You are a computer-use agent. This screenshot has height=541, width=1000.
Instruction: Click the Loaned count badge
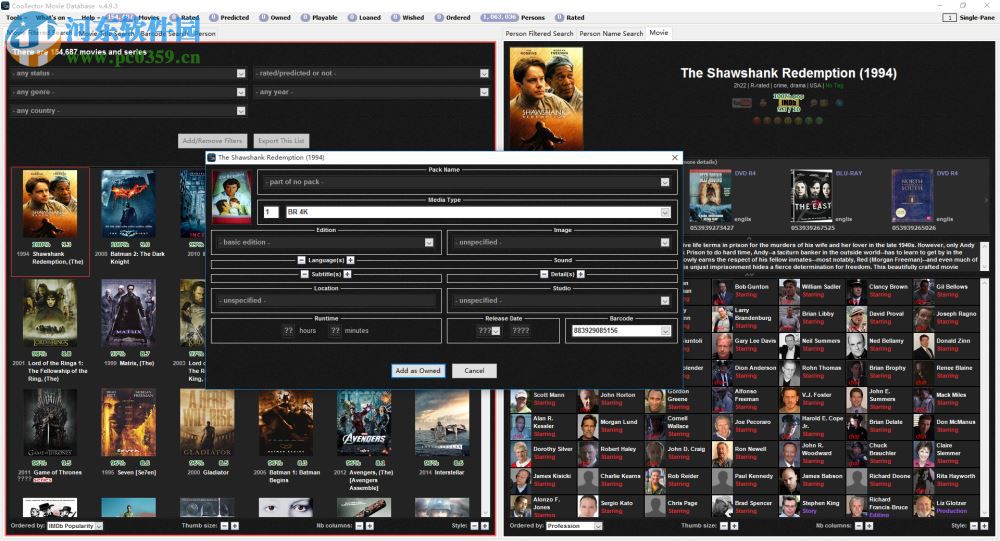click(x=353, y=17)
